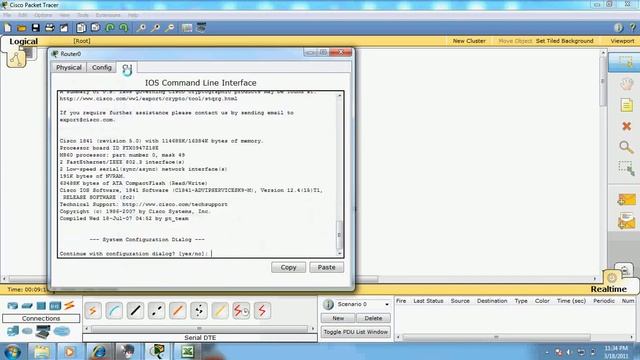This screenshot has height=360, width=640.
Task: Click the Paste icon in the toolbar
Action: point(96,28)
